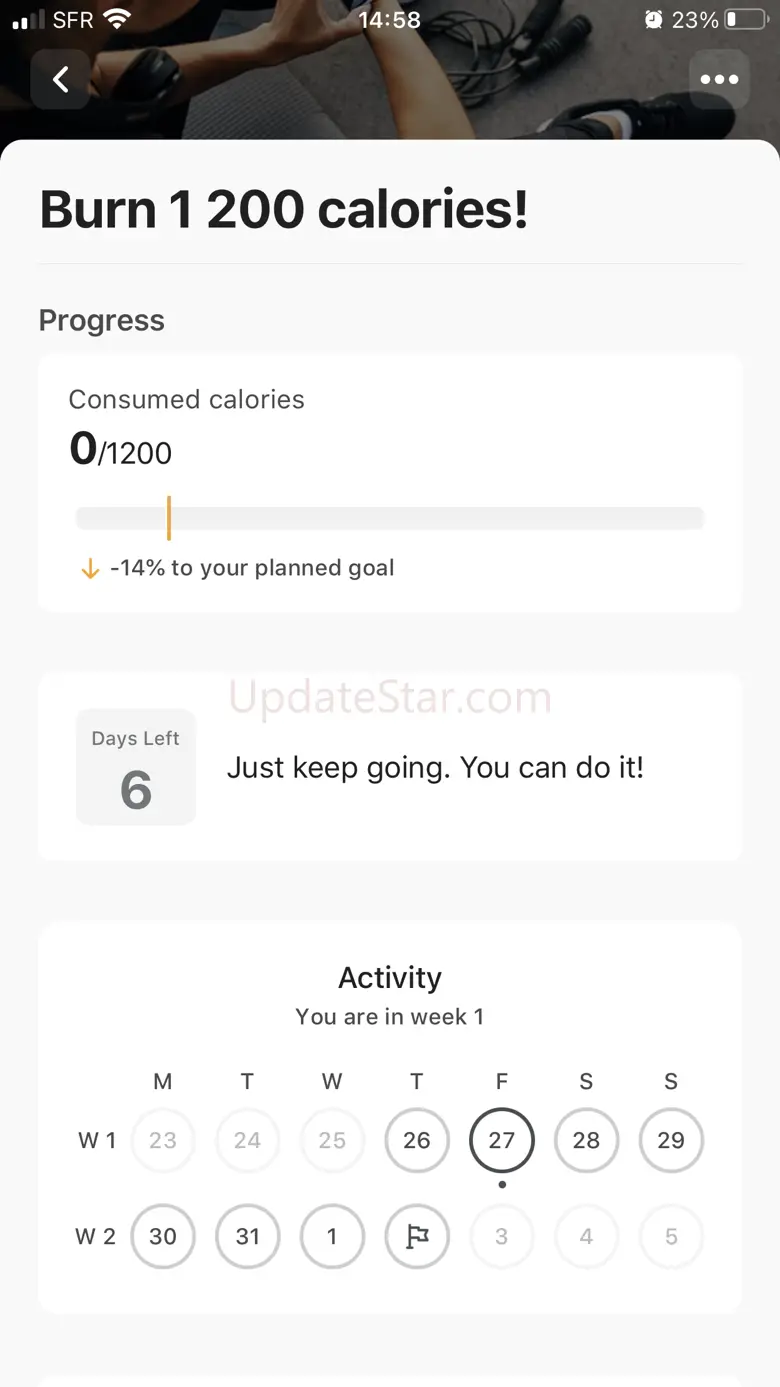
Task: Tap the status bar clock time
Action: [389, 20]
